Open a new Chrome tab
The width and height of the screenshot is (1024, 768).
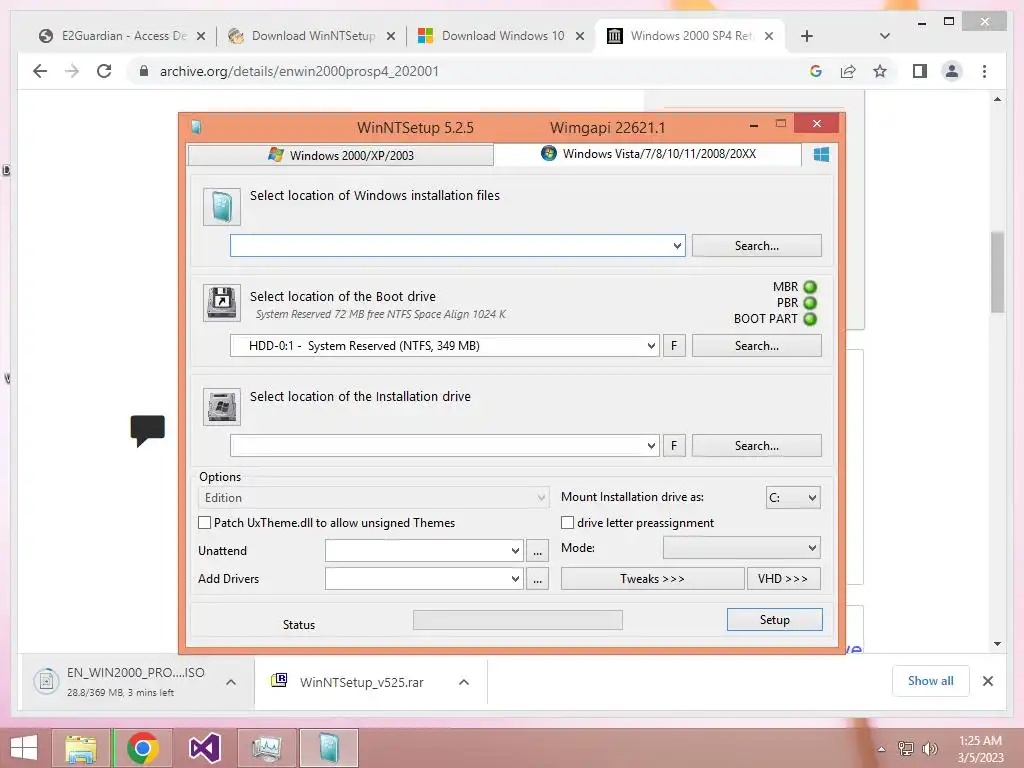(x=807, y=36)
